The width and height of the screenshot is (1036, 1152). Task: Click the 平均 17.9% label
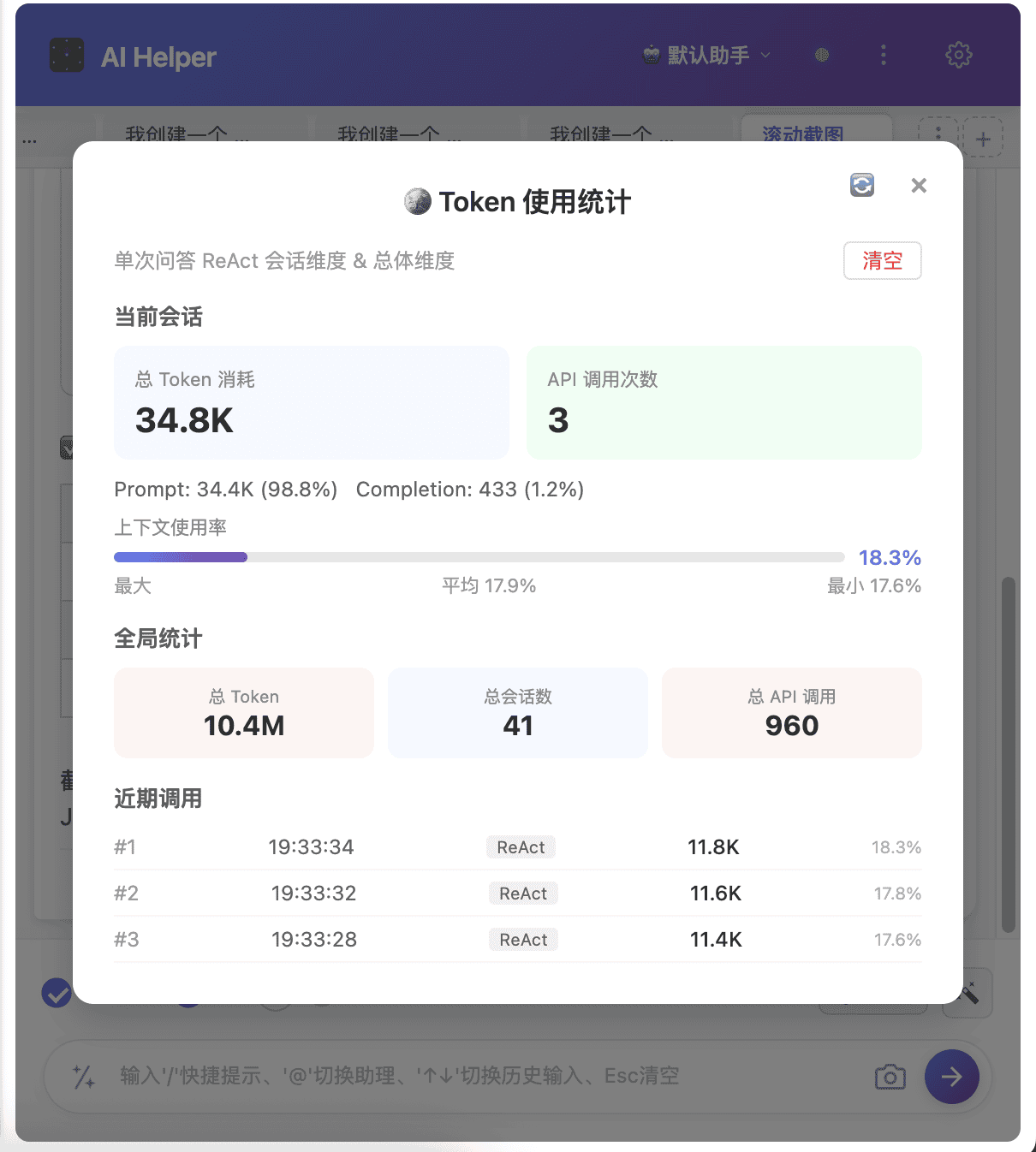point(489,586)
